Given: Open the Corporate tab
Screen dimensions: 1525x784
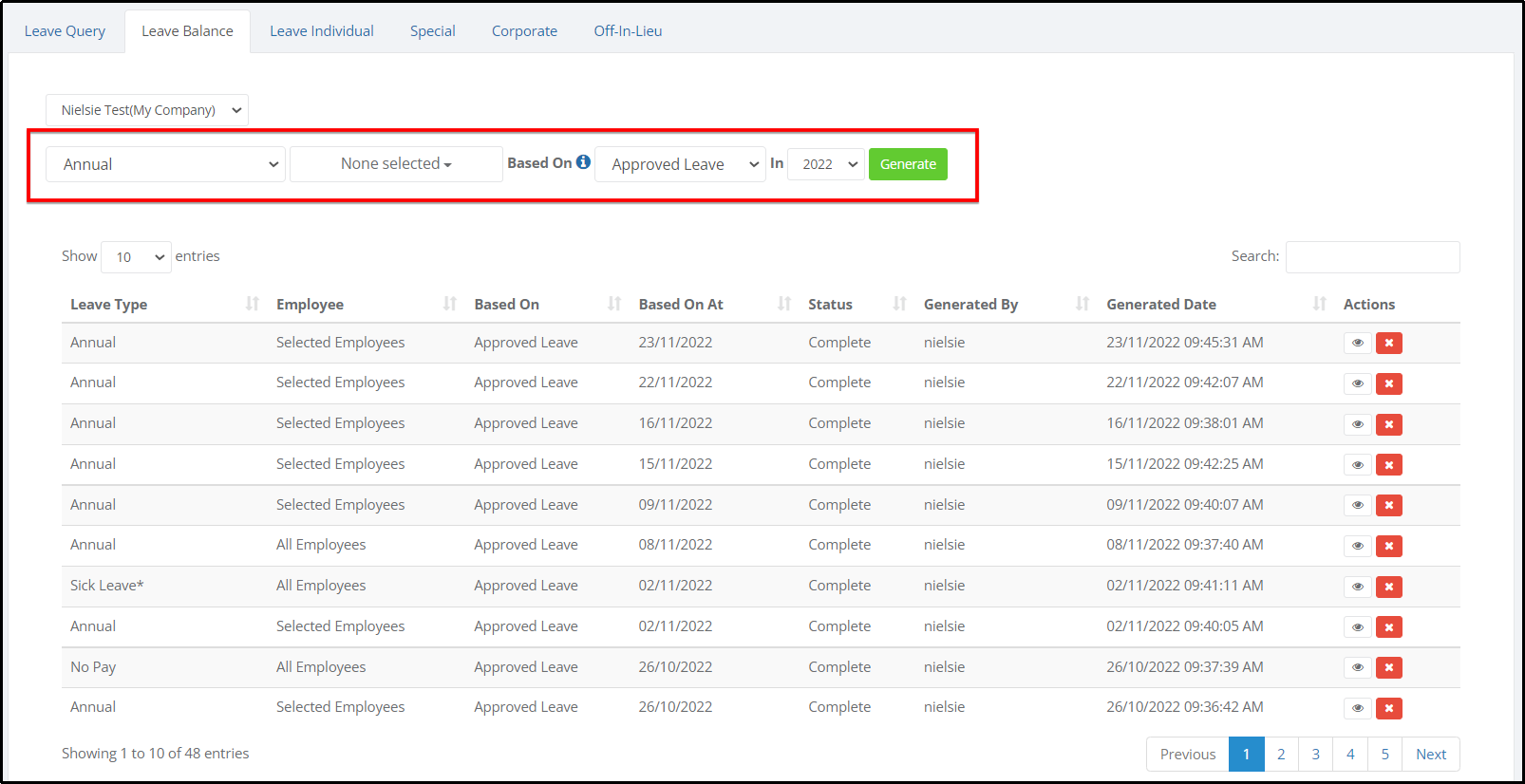Looking at the screenshot, I should [524, 31].
